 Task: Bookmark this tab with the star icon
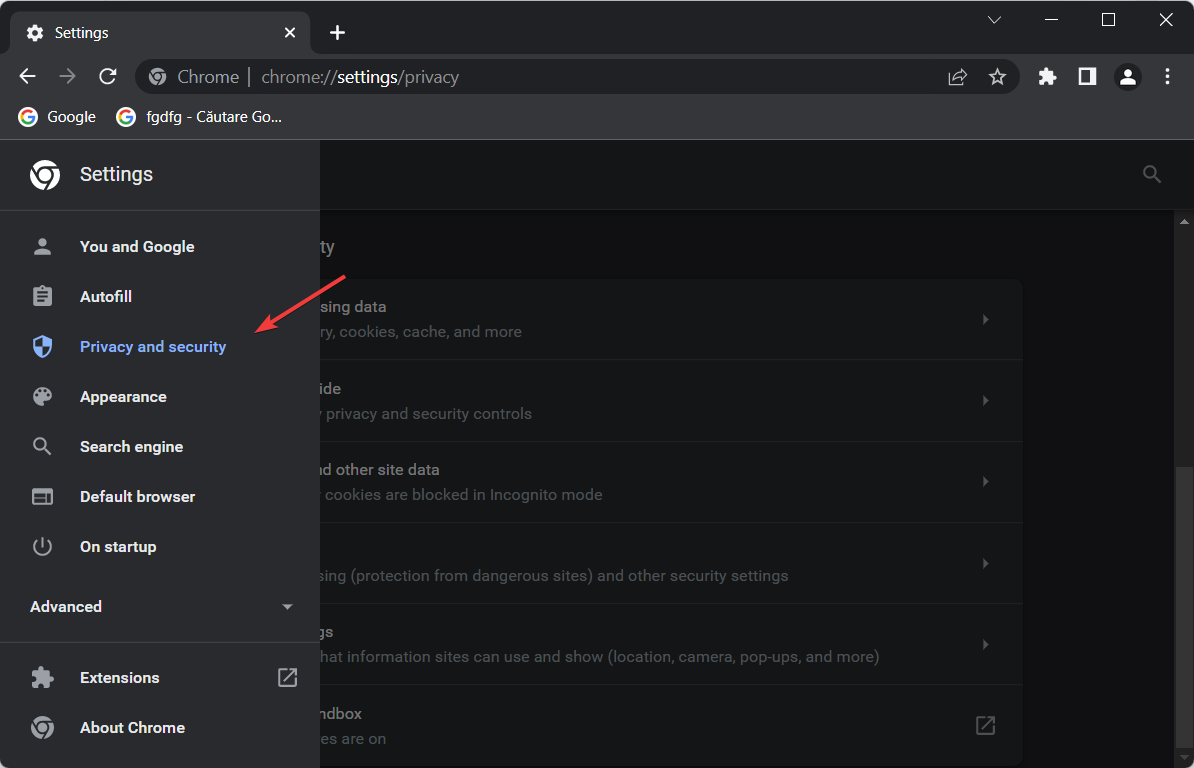coord(998,77)
